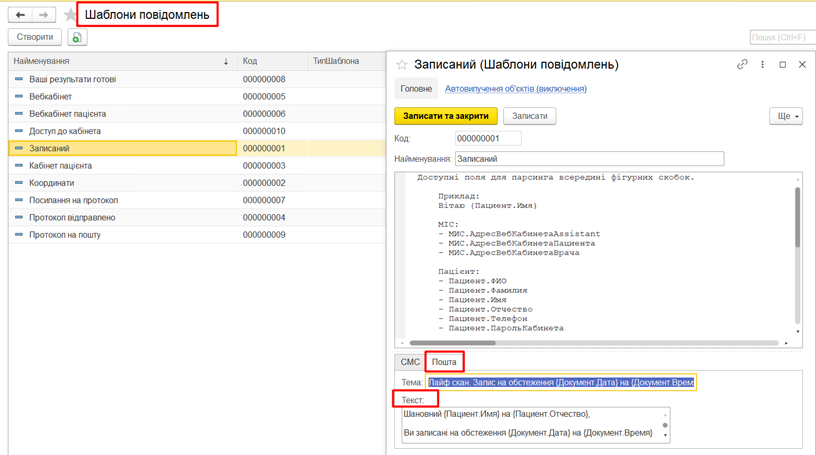This screenshot has width=816, height=455.
Task: Open the Ще dropdown menu
Action: (x=785, y=116)
